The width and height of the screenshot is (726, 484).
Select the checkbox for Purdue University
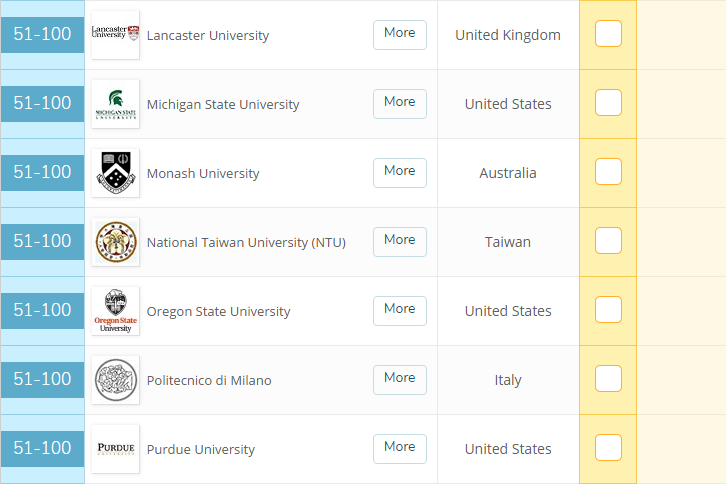coord(608,448)
